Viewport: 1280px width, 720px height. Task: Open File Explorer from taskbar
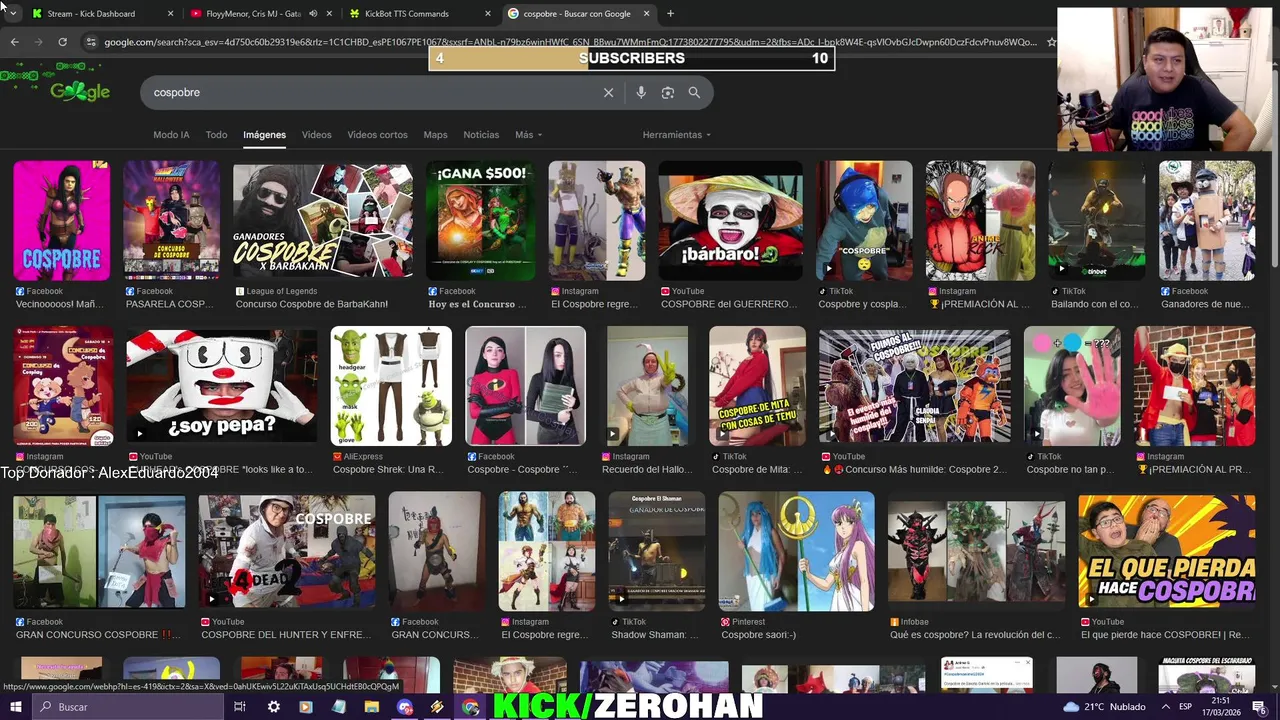pos(372,707)
